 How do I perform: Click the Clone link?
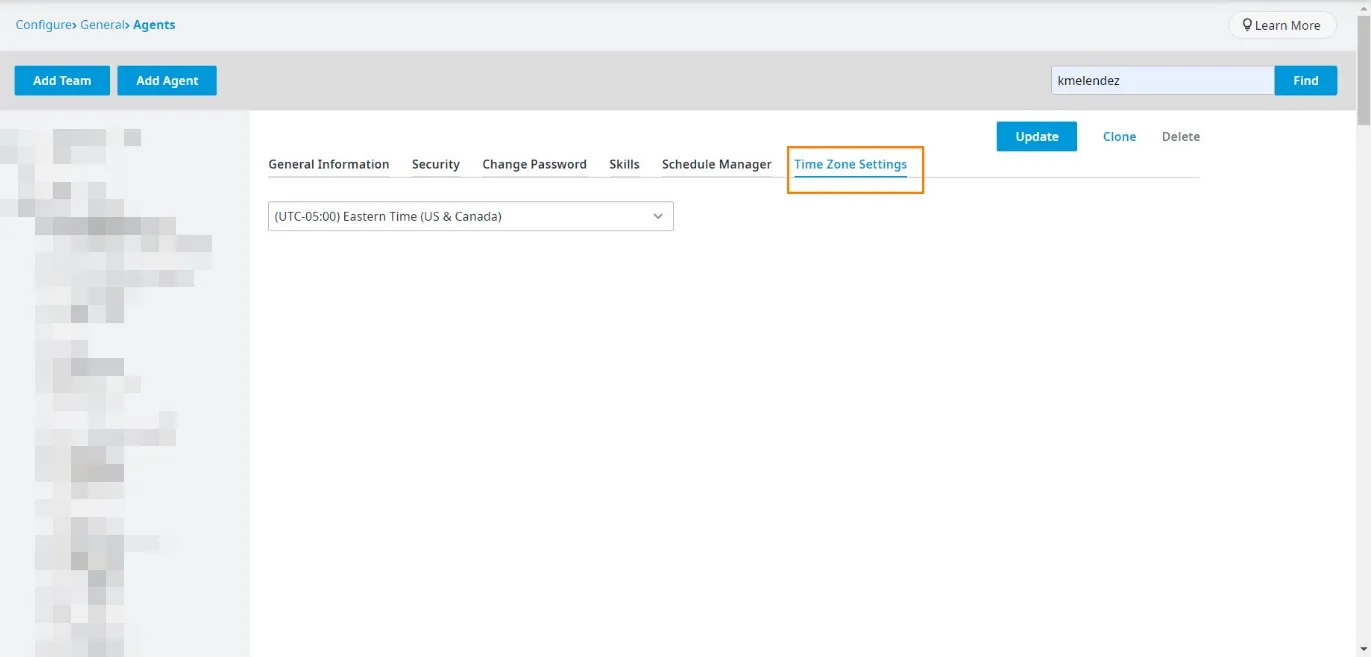[x=1119, y=137]
